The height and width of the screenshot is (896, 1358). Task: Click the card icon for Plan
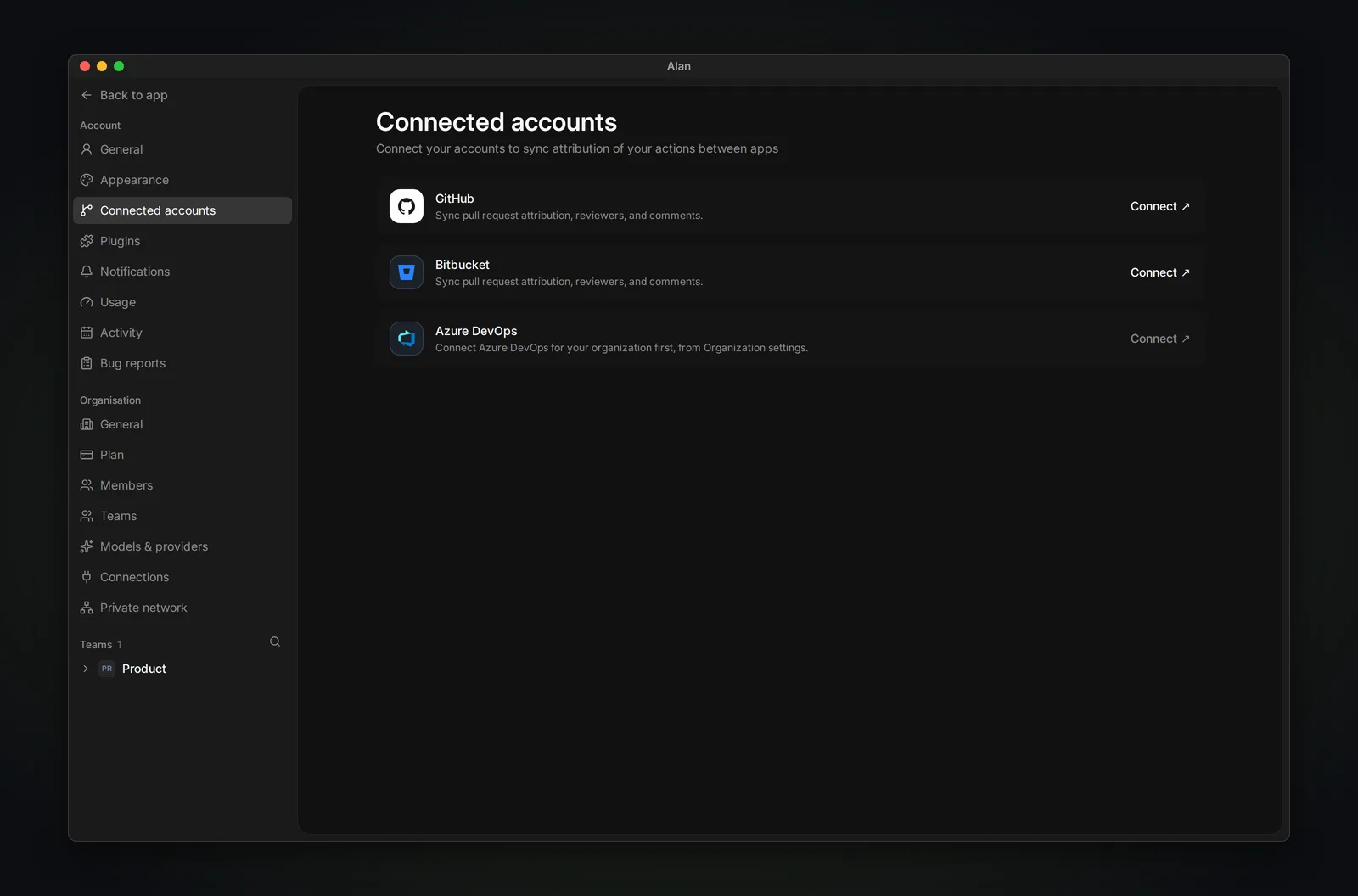pyautogui.click(x=87, y=455)
